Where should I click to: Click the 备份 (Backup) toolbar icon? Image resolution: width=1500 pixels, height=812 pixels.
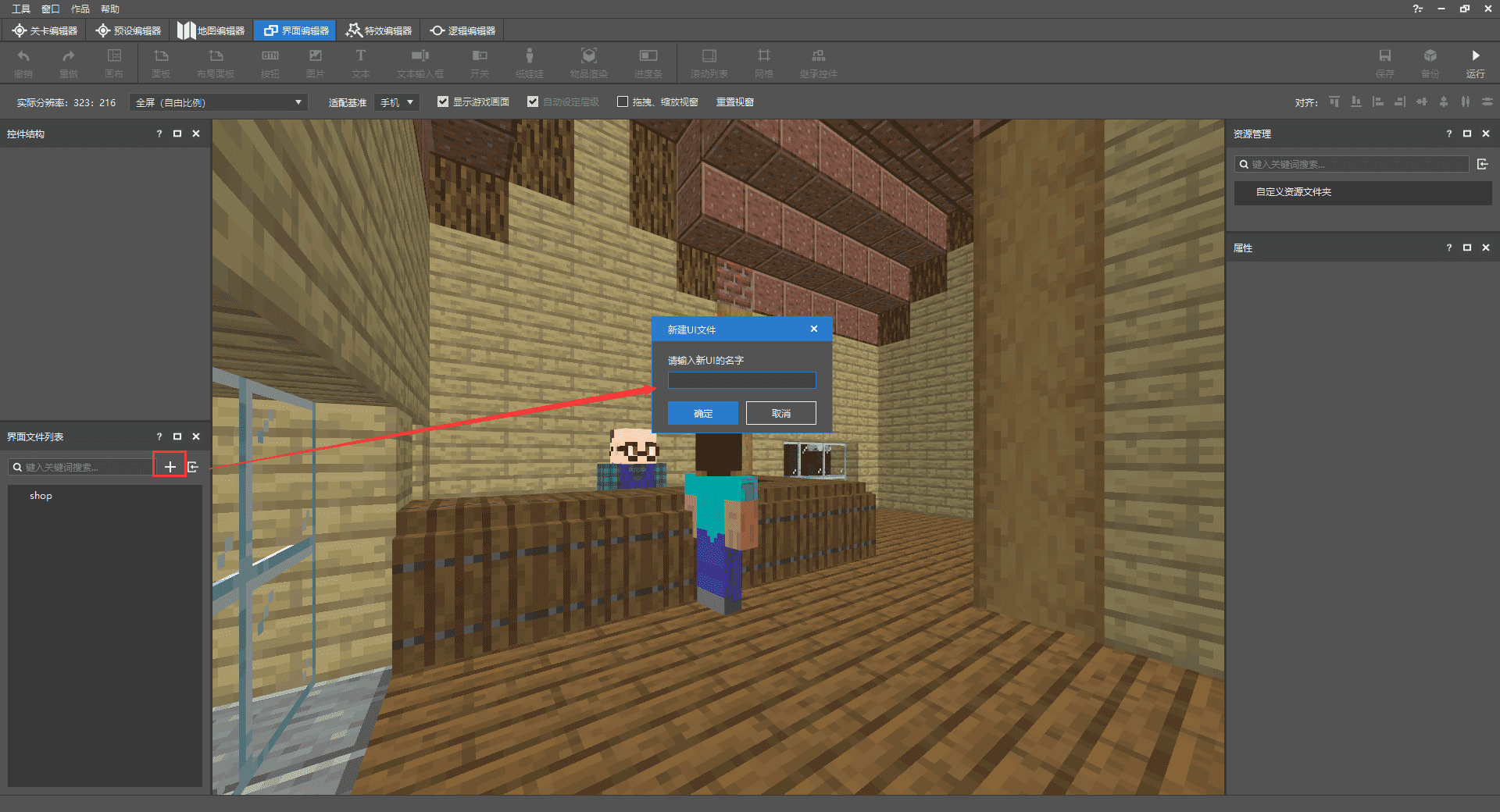coord(1430,56)
